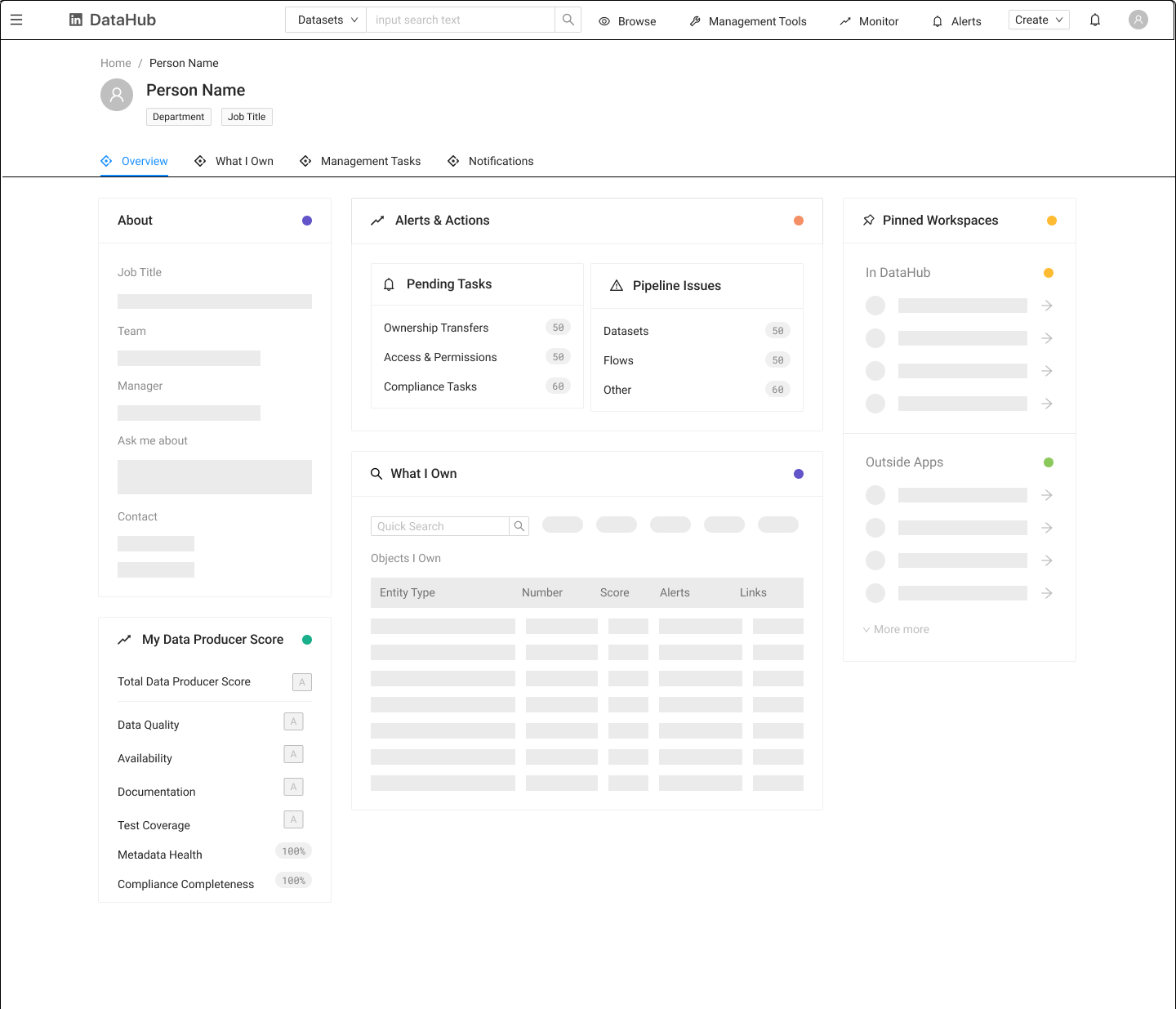Open Alerts in the top navigation

[956, 21]
